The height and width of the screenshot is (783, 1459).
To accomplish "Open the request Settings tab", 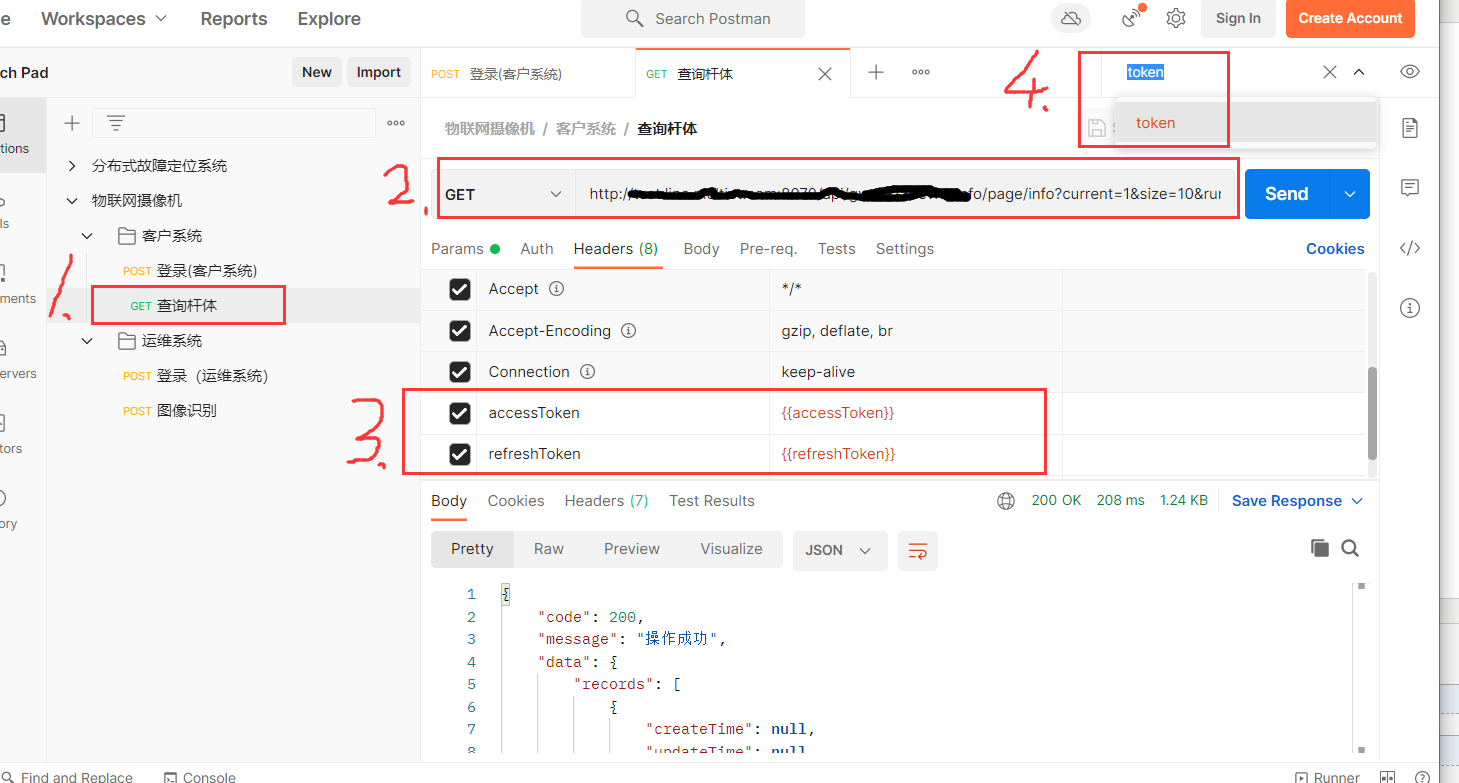I will [905, 249].
